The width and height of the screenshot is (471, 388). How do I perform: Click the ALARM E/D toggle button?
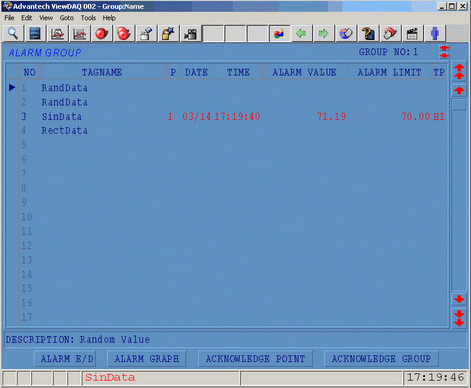pyautogui.click(x=65, y=359)
